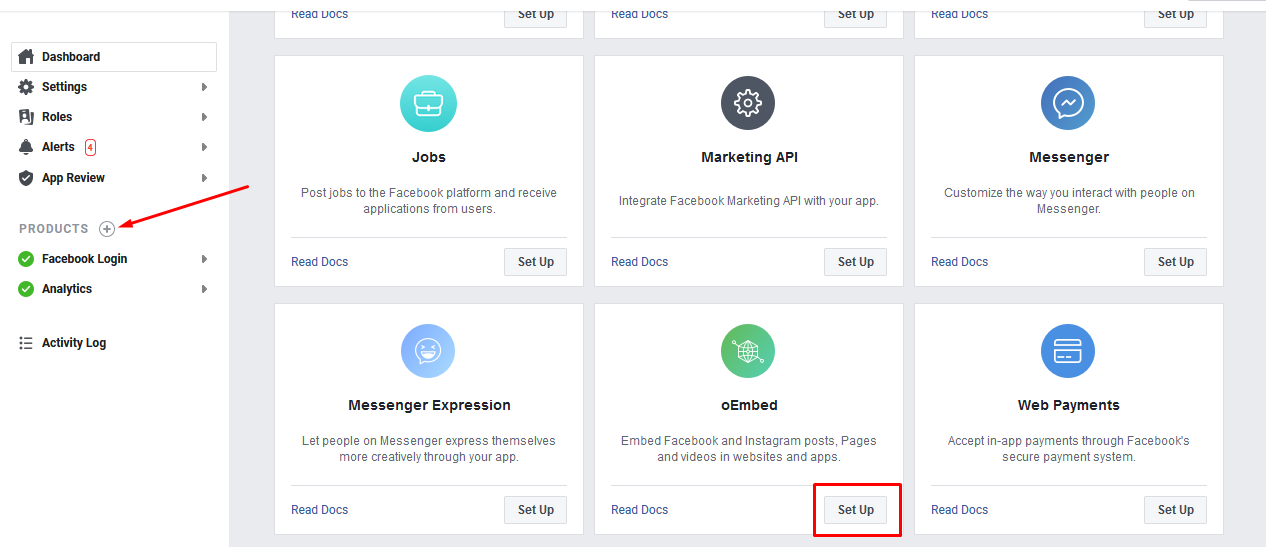
Task: Open the Dashboard menu item
Action: [114, 57]
